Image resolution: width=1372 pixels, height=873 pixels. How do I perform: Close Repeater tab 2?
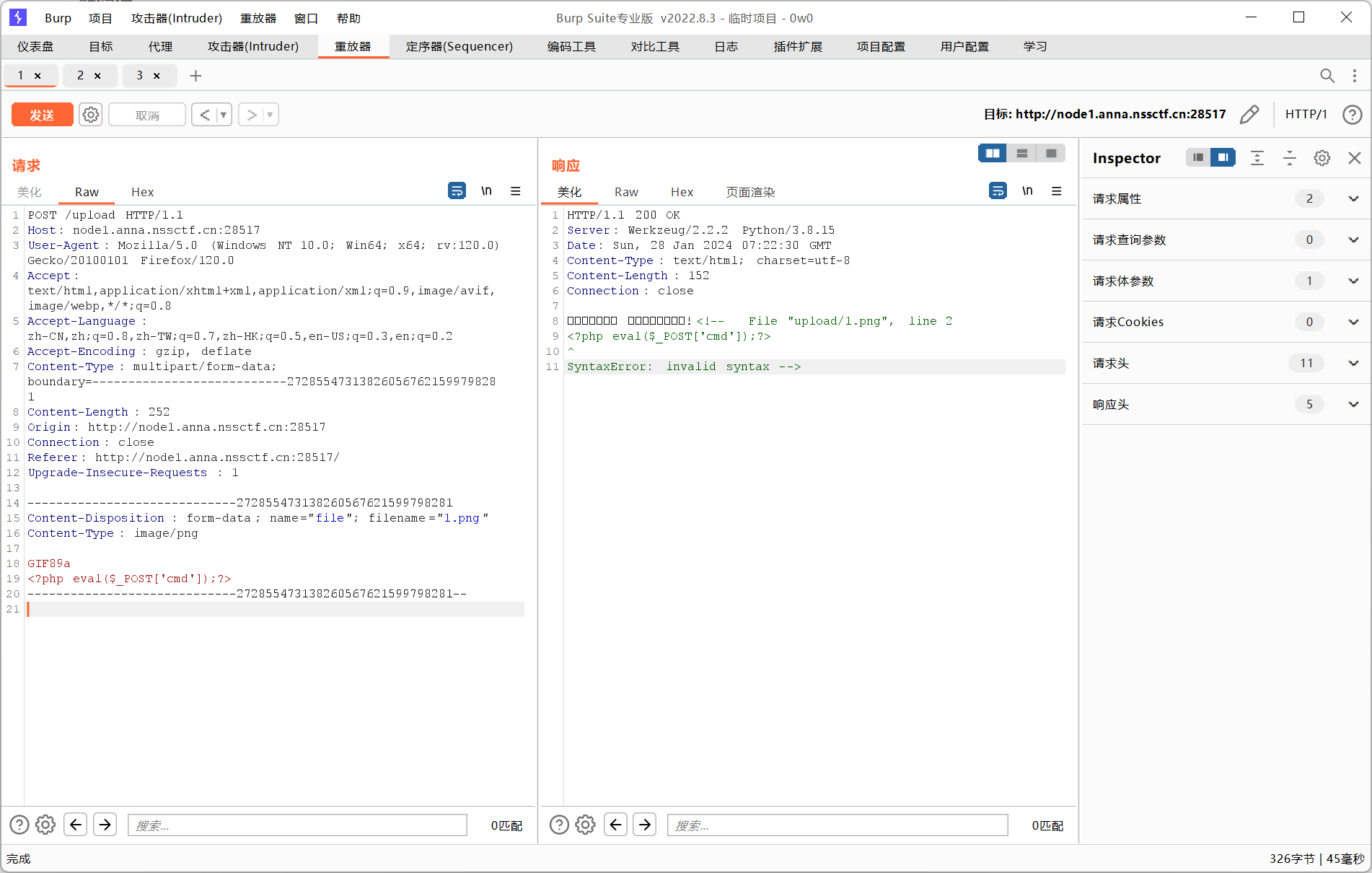pos(97,76)
